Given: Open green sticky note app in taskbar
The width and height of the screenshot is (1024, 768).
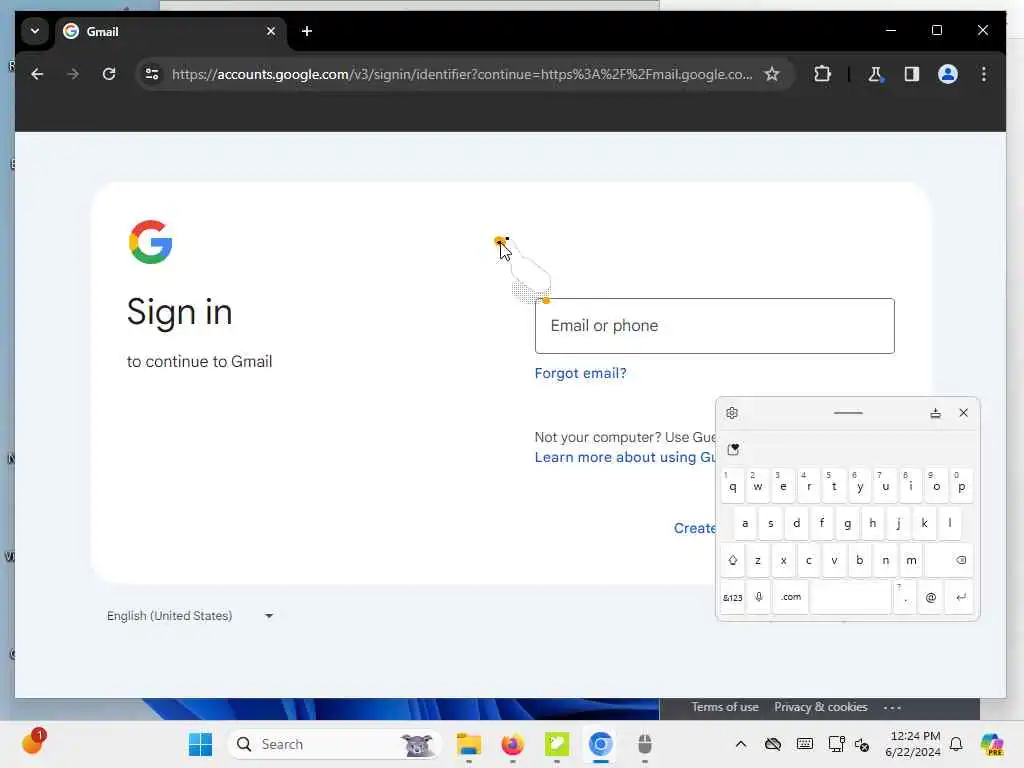Looking at the screenshot, I should point(556,744).
